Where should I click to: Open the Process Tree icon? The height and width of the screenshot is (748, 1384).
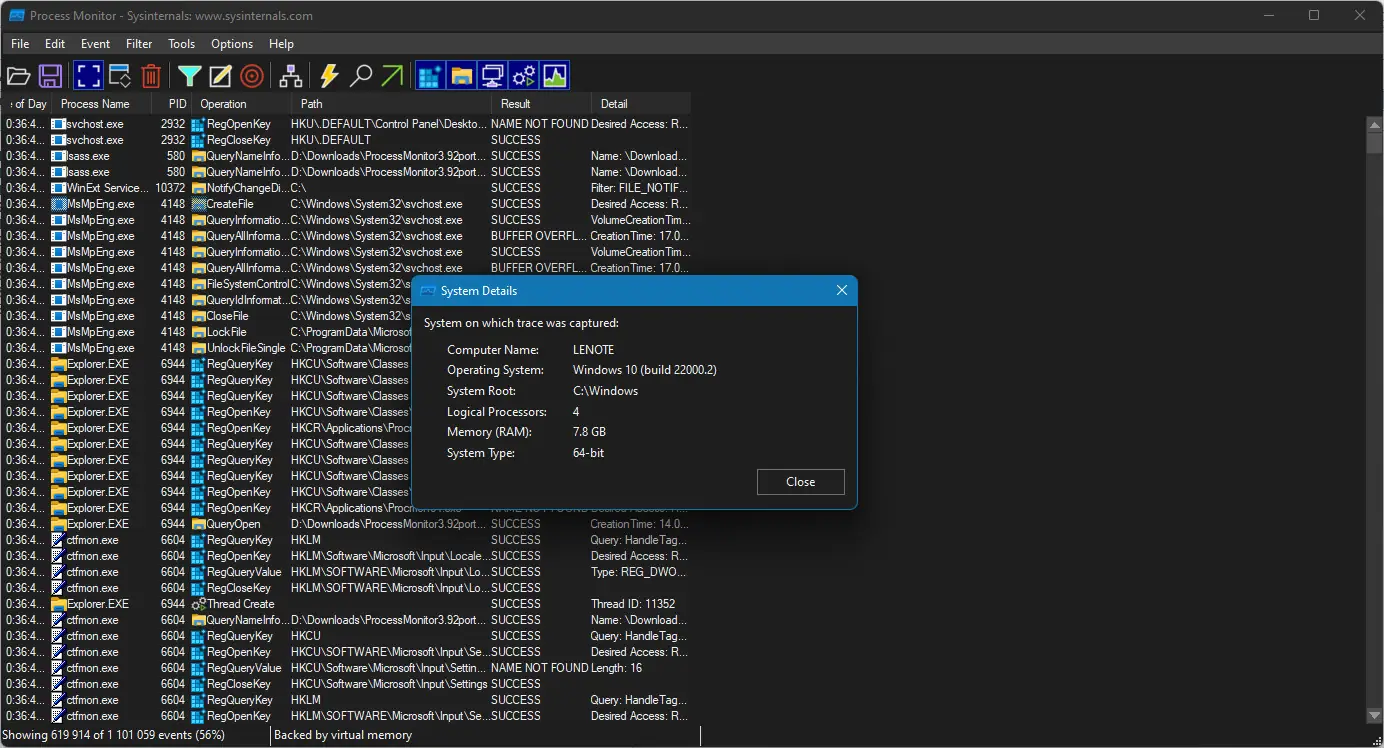[x=291, y=76]
